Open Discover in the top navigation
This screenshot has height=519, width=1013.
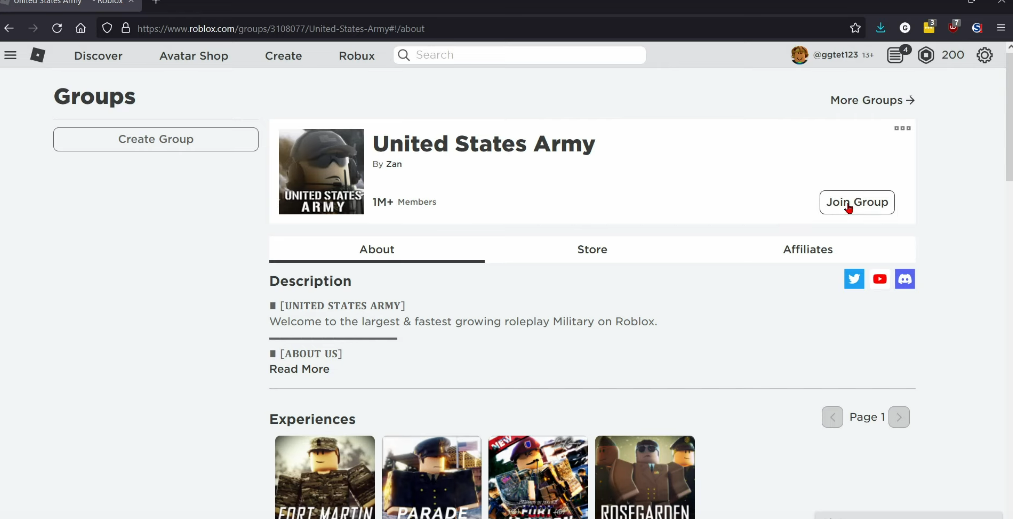click(98, 56)
